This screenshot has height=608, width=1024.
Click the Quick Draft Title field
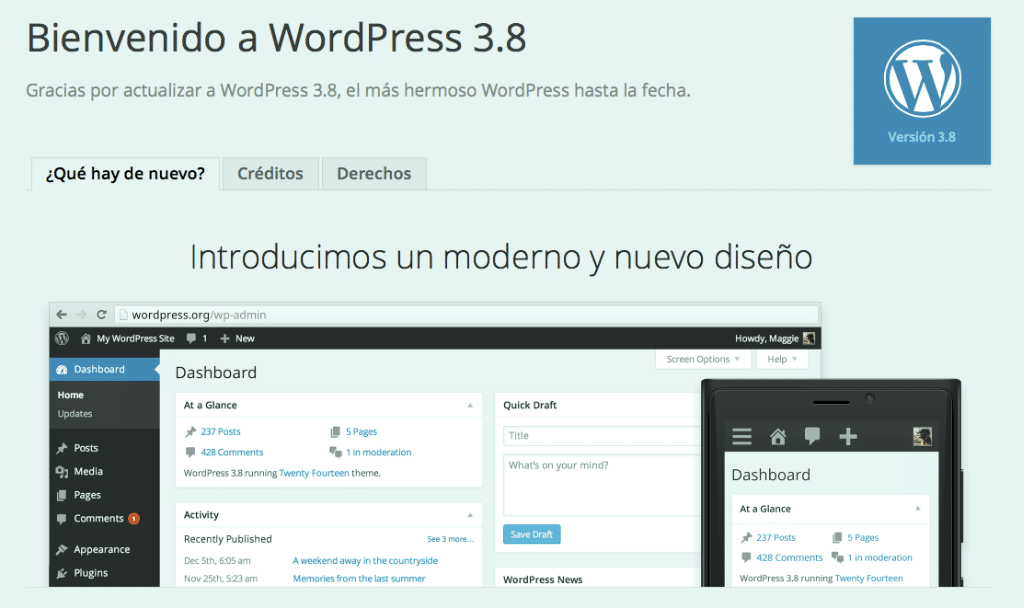click(x=601, y=436)
